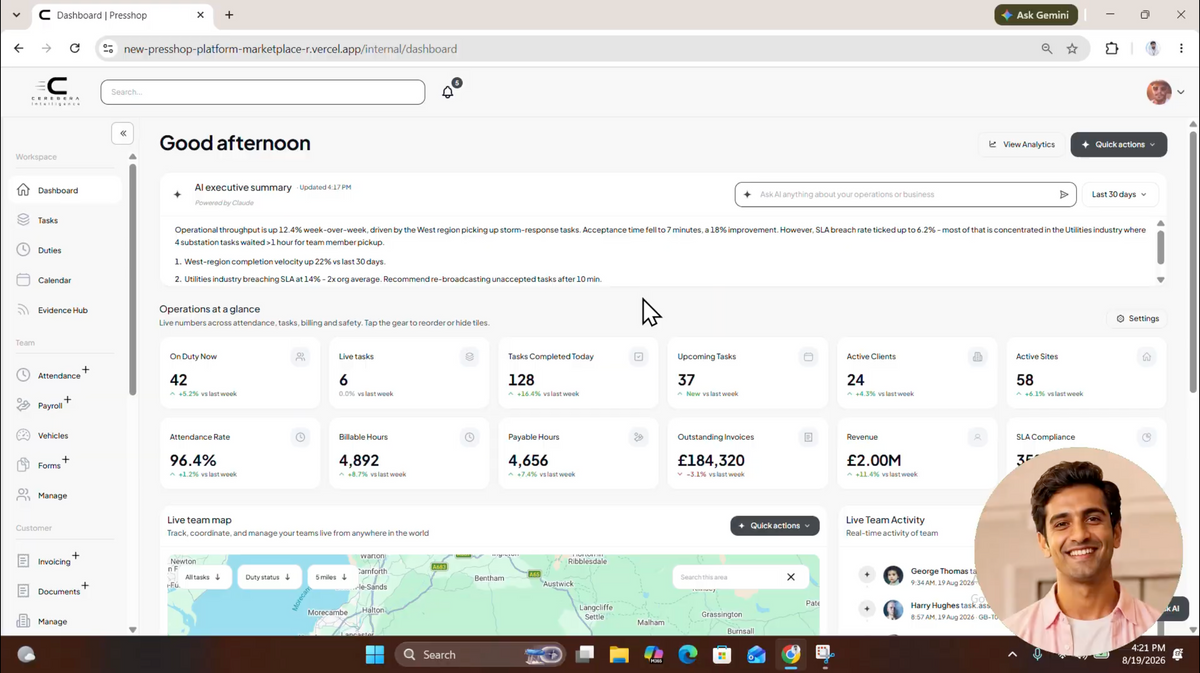Bookmark this page with the star icon
The image size is (1200, 673).
pyautogui.click(x=1072, y=48)
